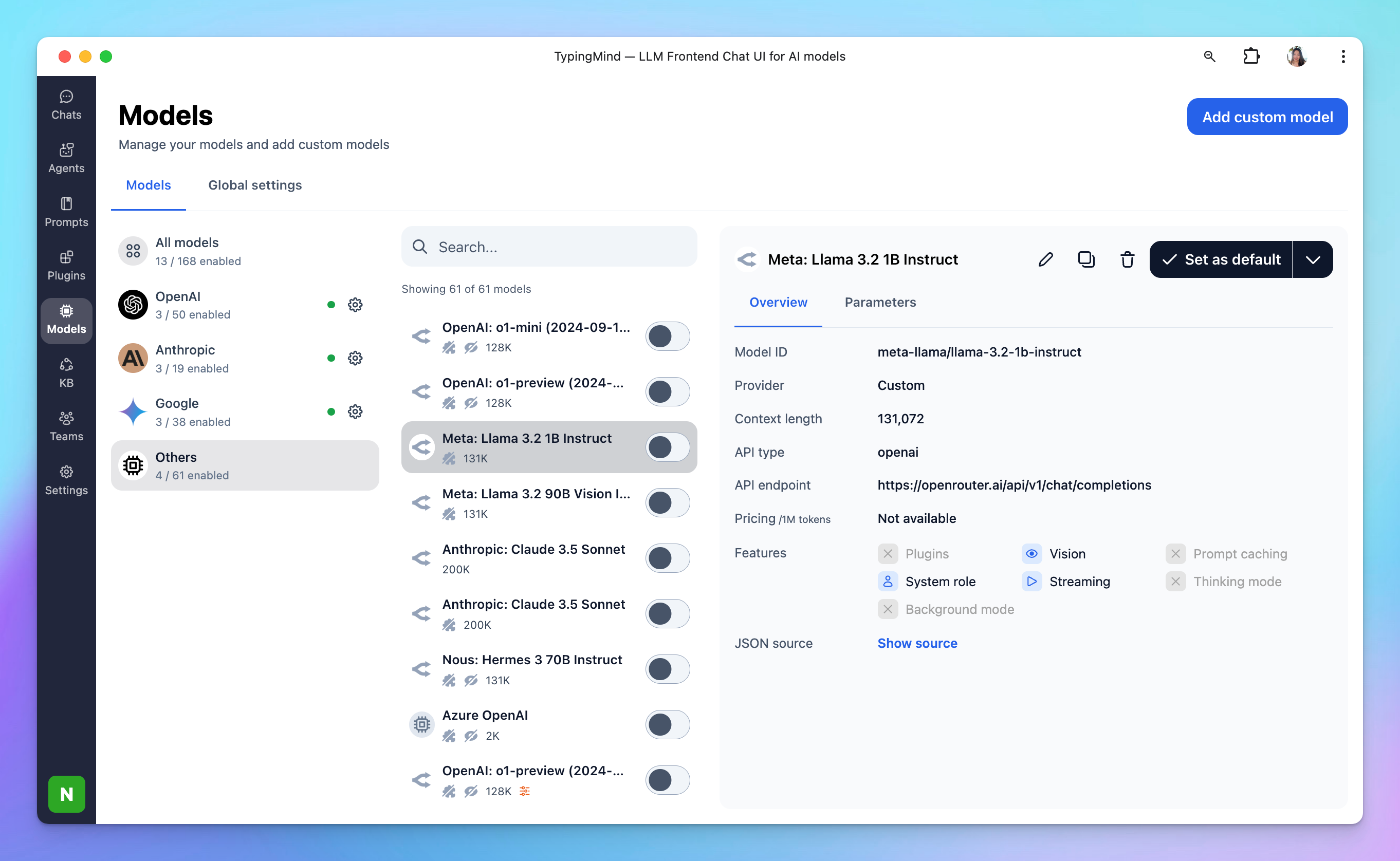Click the duplicate model icon
The height and width of the screenshot is (861, 1400).
[1086, 259]
